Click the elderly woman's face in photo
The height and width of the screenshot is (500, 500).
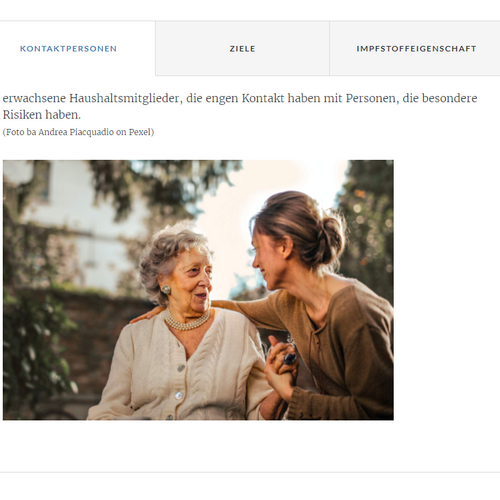click(x=192, y=278)
